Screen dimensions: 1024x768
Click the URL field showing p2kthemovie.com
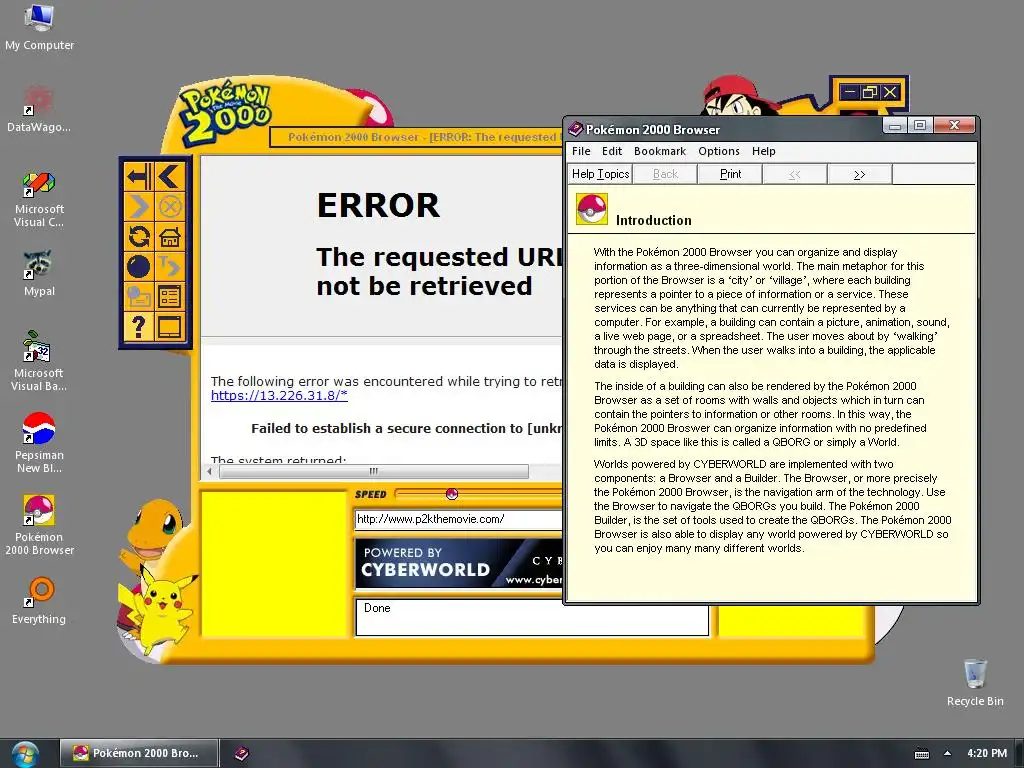coord(458,519)
